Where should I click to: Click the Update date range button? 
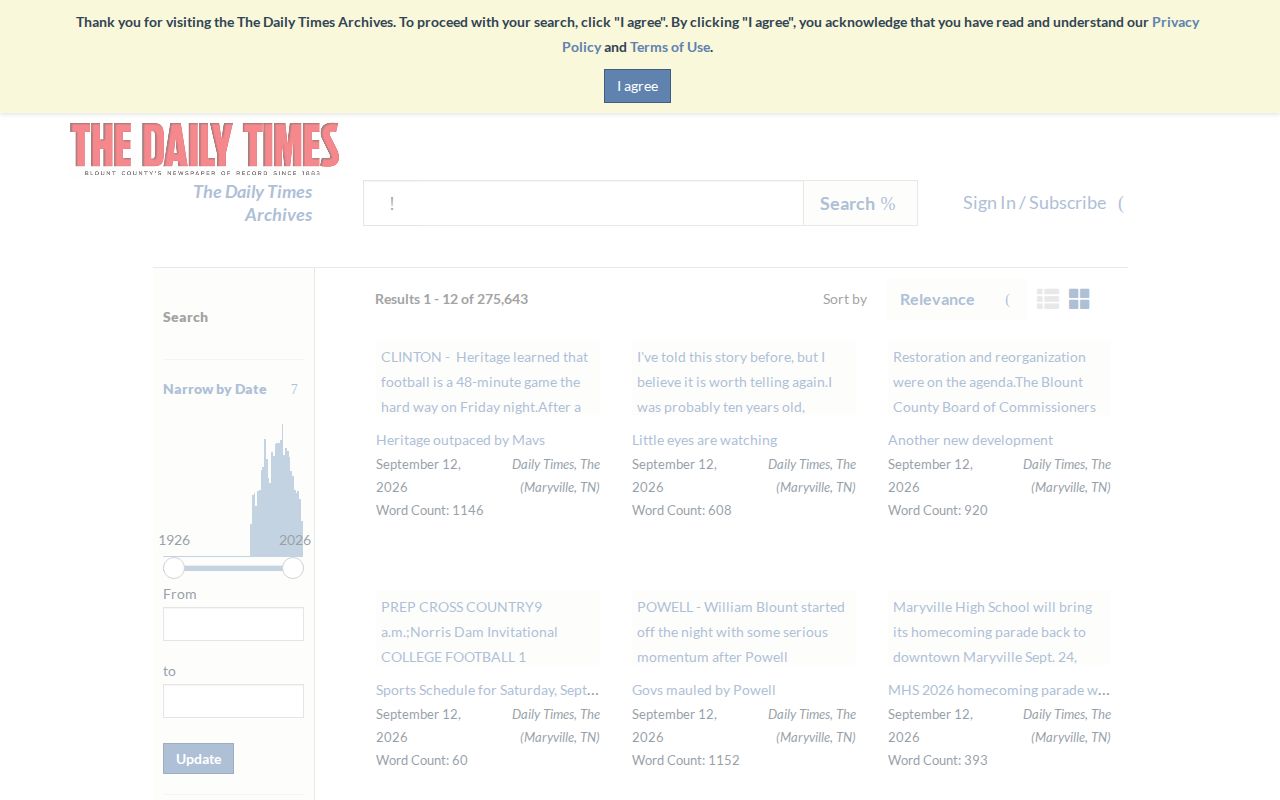click(198, 758)
